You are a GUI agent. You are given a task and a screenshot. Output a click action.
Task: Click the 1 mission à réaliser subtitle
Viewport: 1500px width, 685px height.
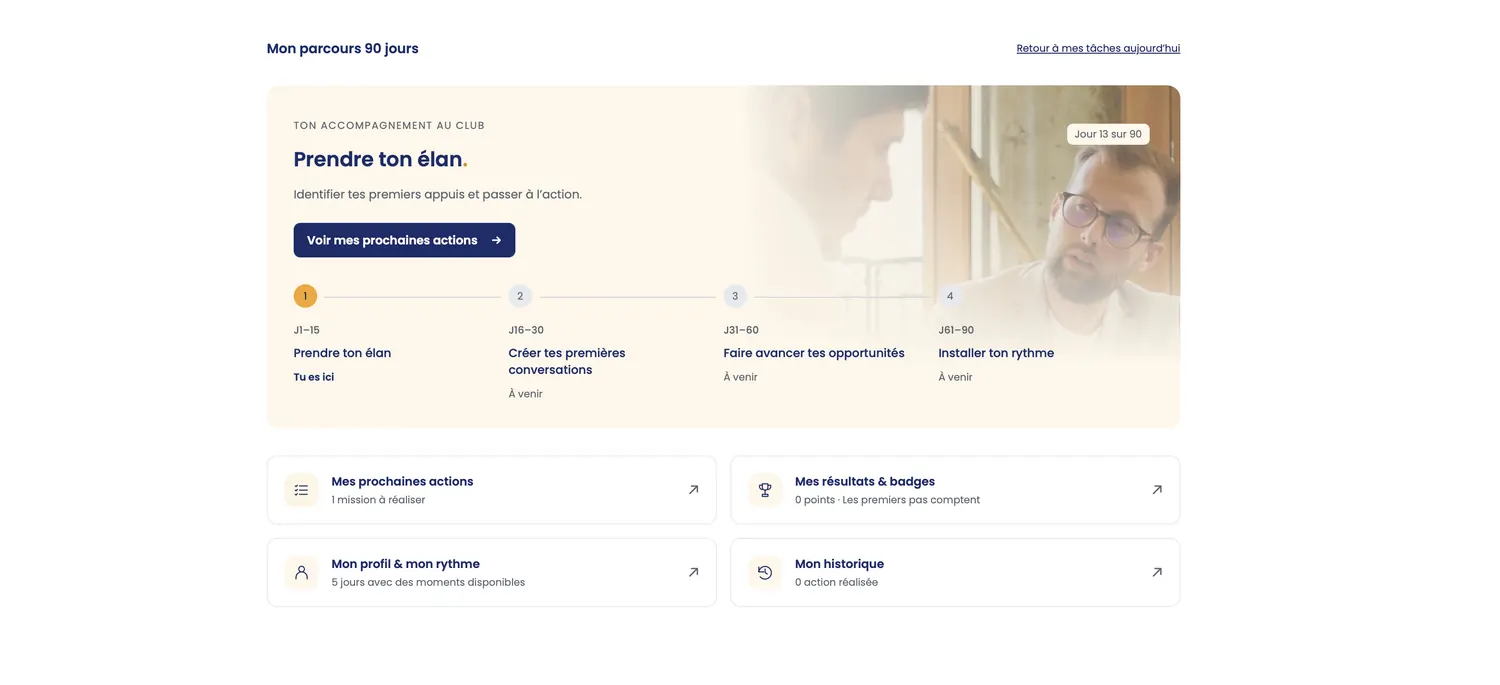(x=378, y=500)
